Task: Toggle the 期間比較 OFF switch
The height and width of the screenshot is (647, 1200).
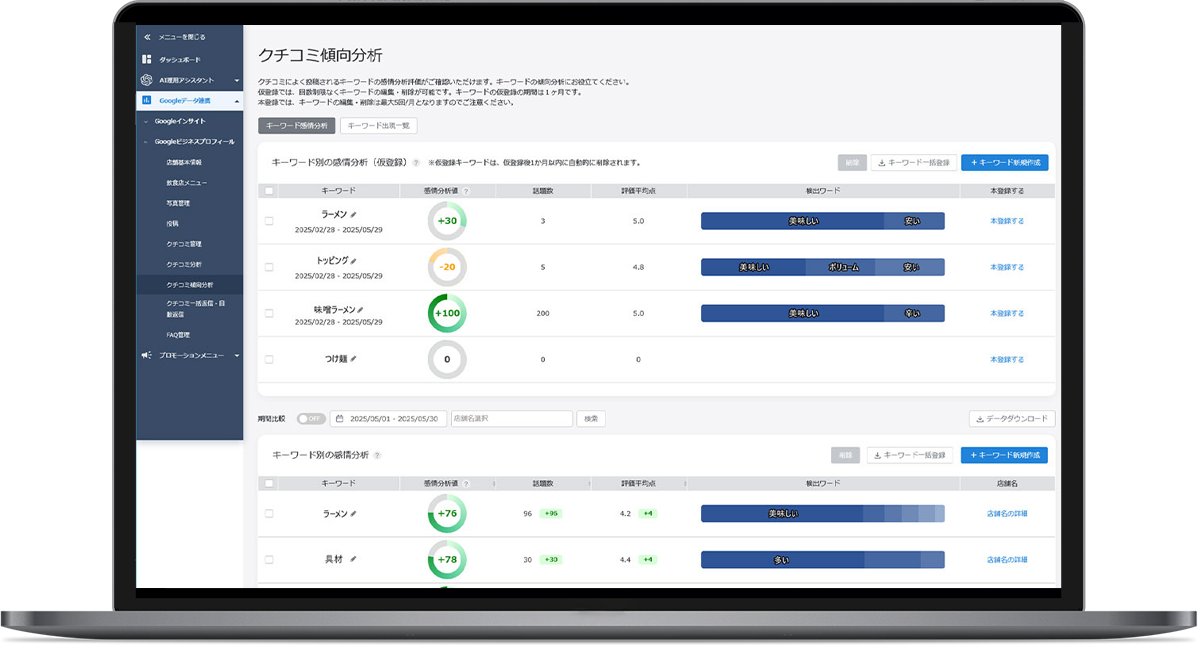Action: pos(310,419)
